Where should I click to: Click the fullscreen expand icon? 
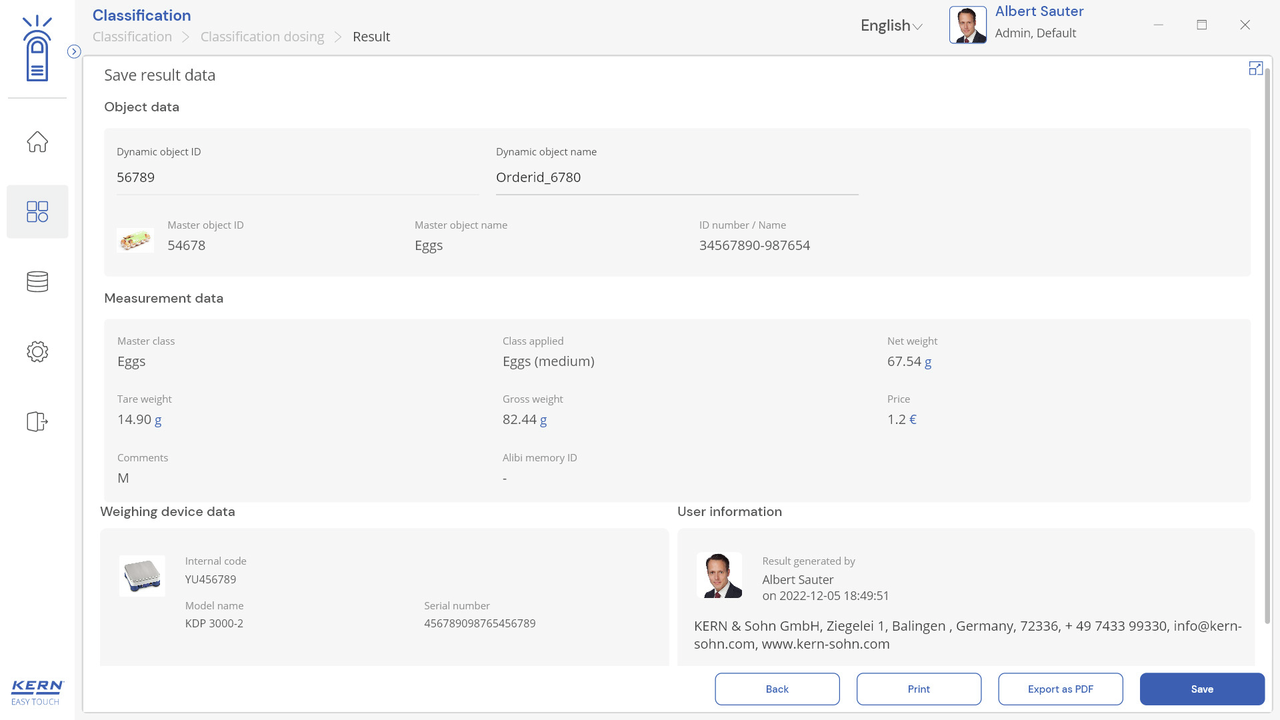[1255, 68]
